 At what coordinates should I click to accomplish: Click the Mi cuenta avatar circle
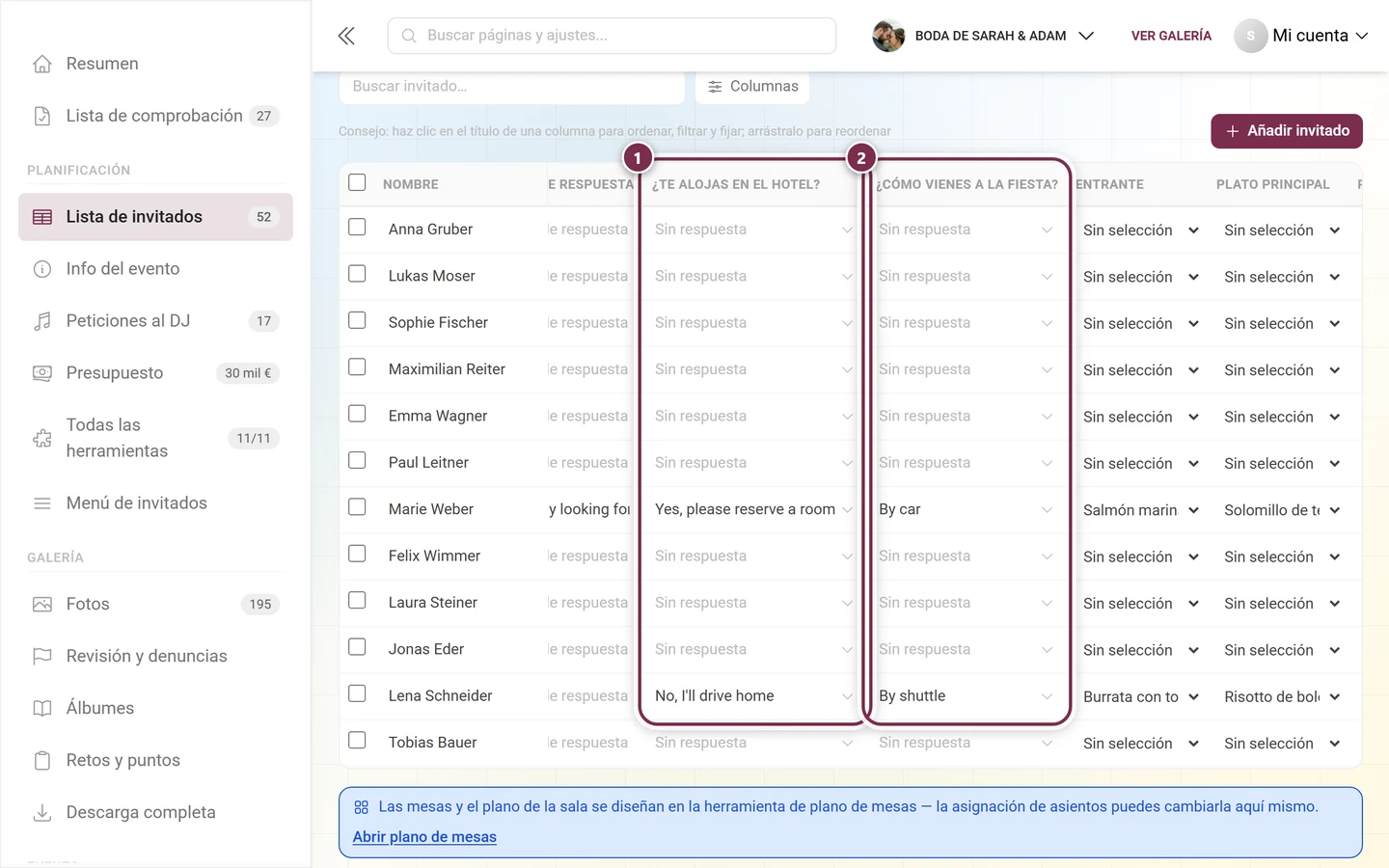(1250, 36)
